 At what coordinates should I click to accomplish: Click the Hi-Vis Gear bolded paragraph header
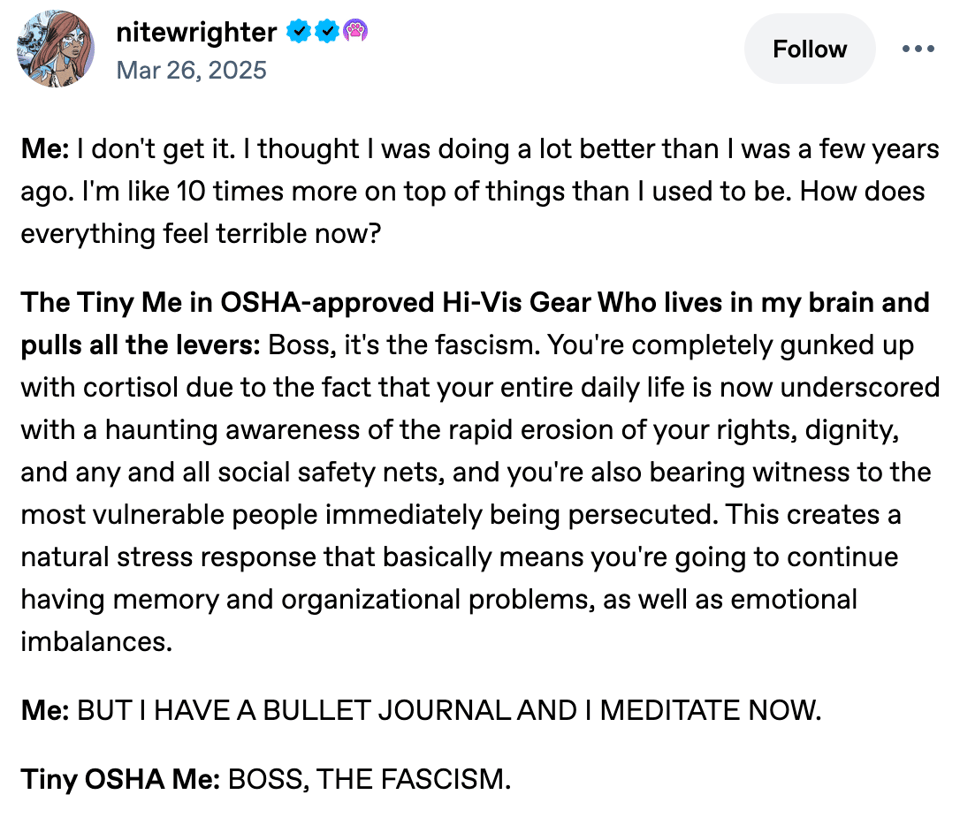coord(400,302)
